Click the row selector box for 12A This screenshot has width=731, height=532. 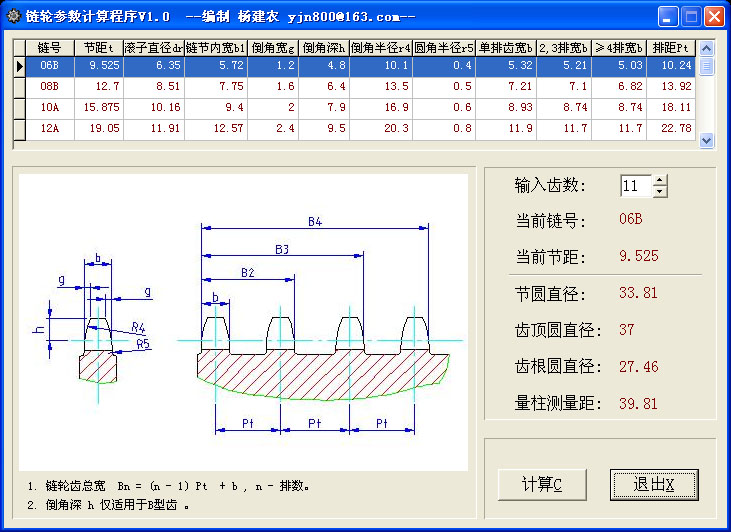point(19,129)
